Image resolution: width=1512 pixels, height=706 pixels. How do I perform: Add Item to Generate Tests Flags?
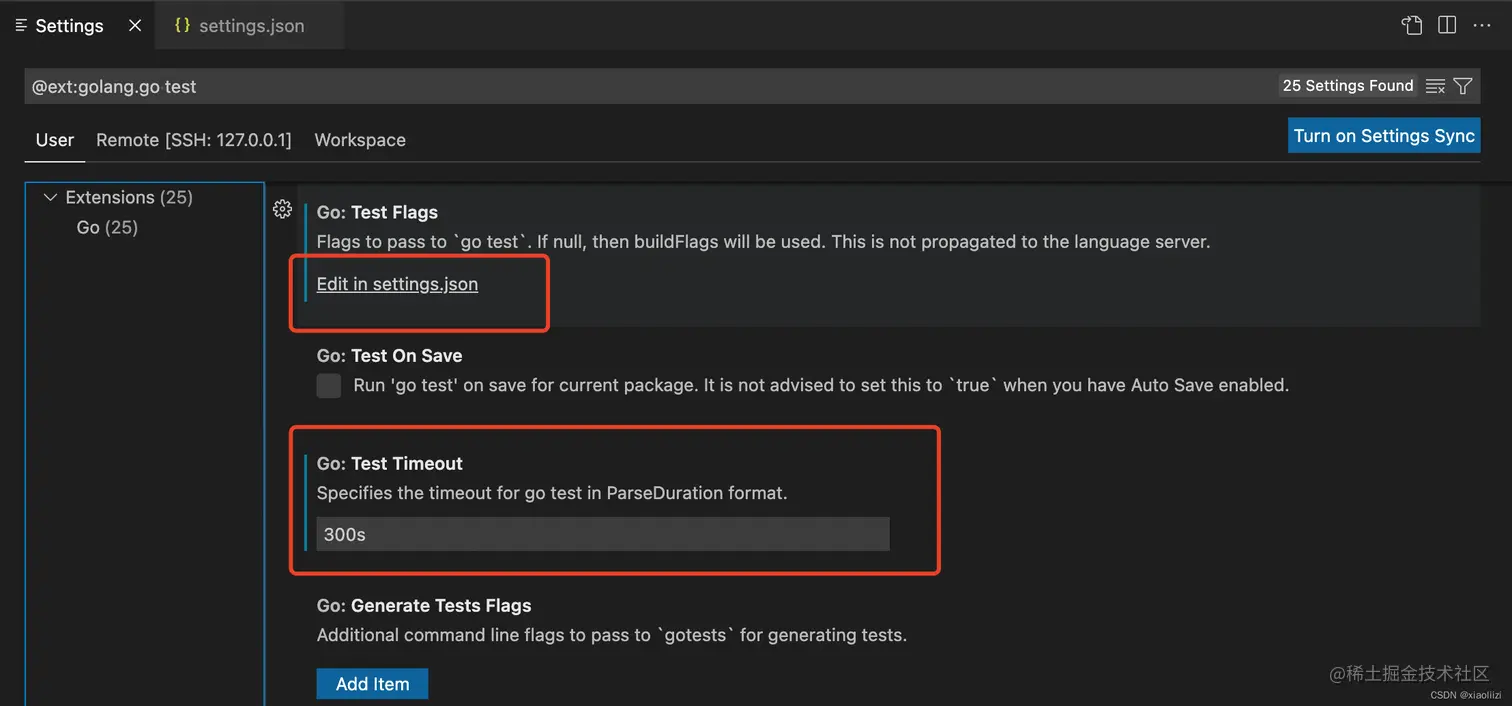(x=372, y=684)
